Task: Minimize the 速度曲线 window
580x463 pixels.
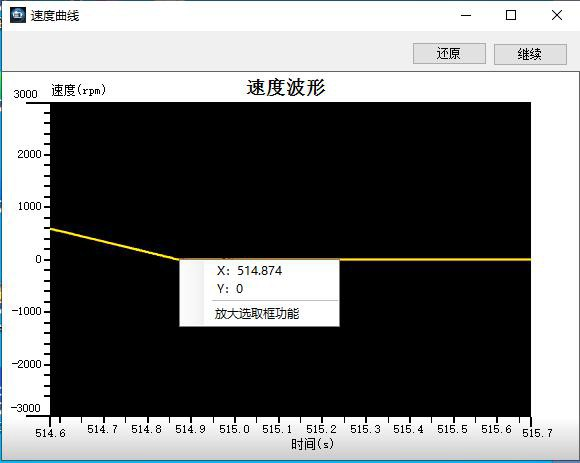Action: (466, 15)
